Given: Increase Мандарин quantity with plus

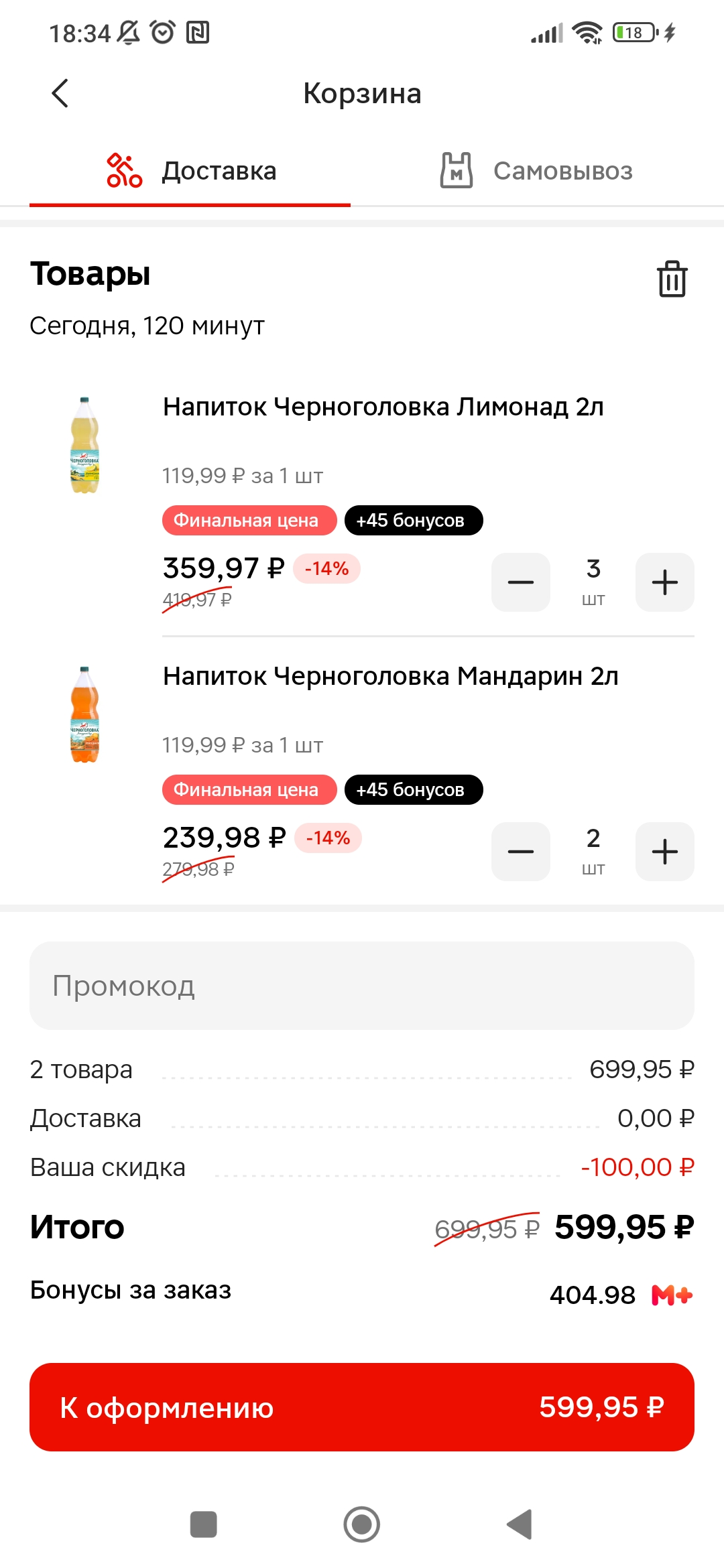Looking at the screenshot, I should [x=665, y=852].
